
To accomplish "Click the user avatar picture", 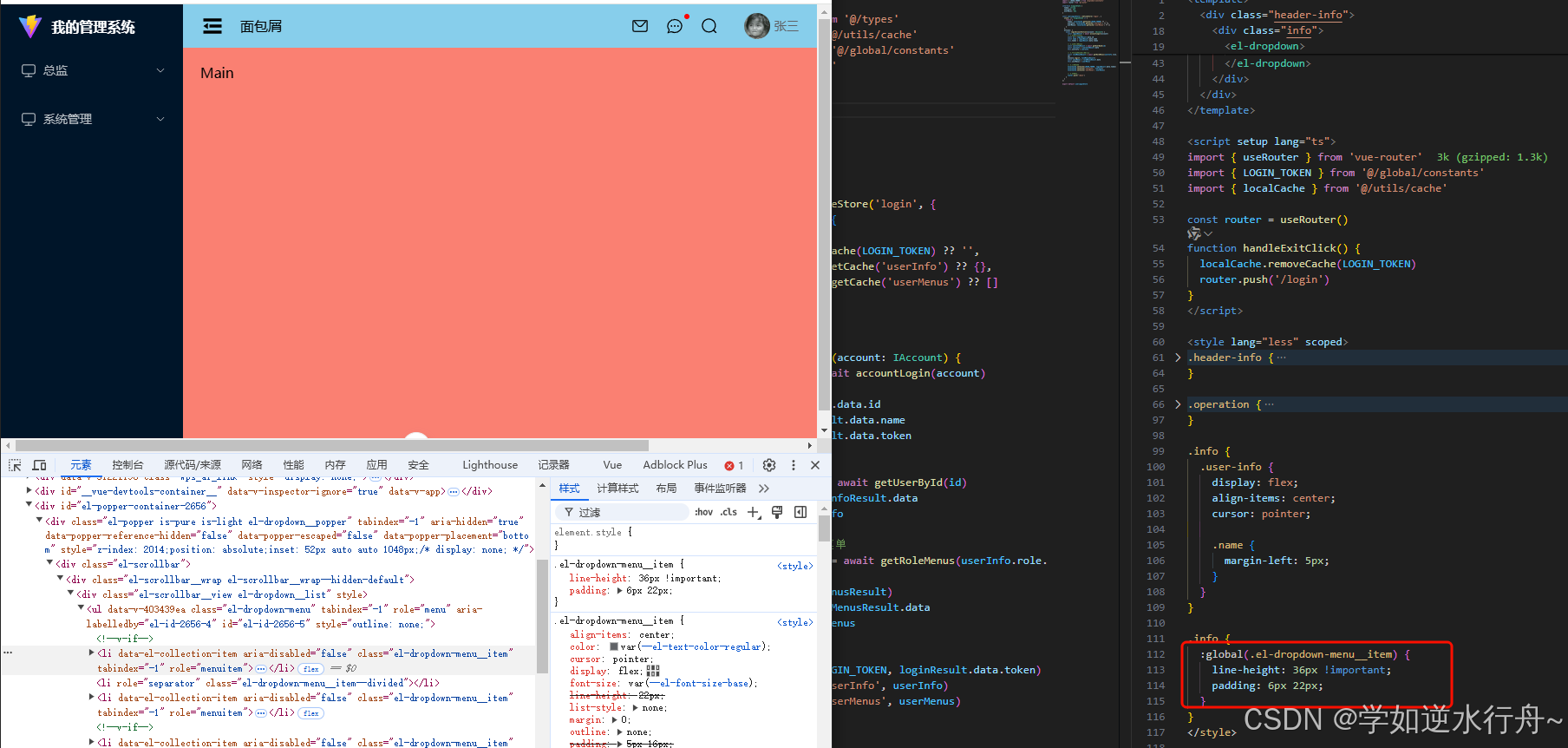I will click(x=757, y=26).
